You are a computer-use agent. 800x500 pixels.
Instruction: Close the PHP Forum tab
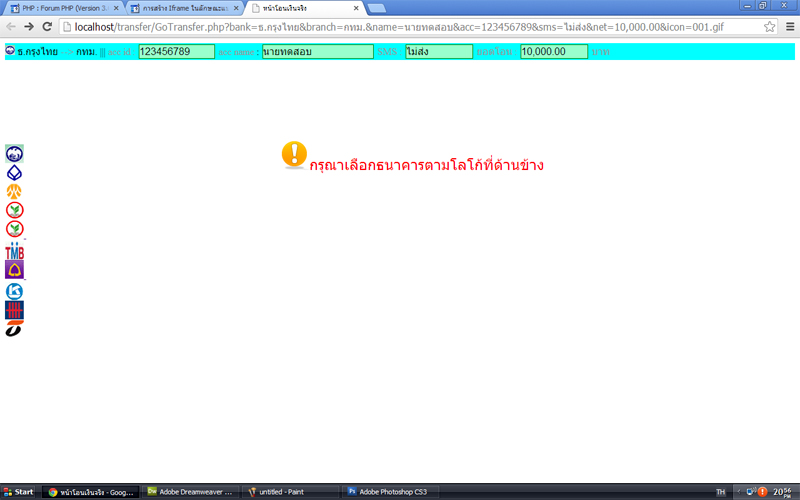coord(116,8)
